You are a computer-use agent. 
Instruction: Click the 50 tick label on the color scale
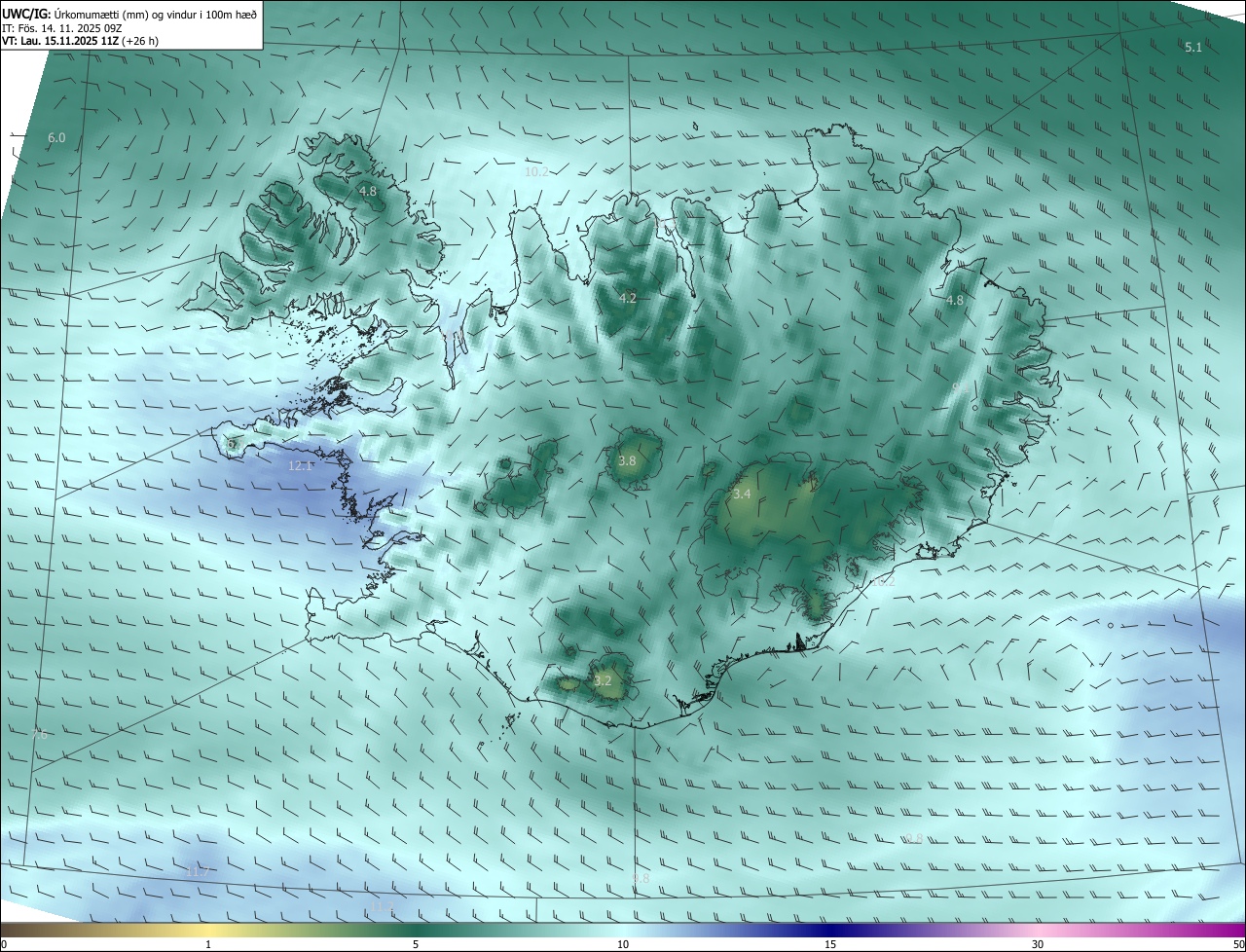(x=1238, y=944)
